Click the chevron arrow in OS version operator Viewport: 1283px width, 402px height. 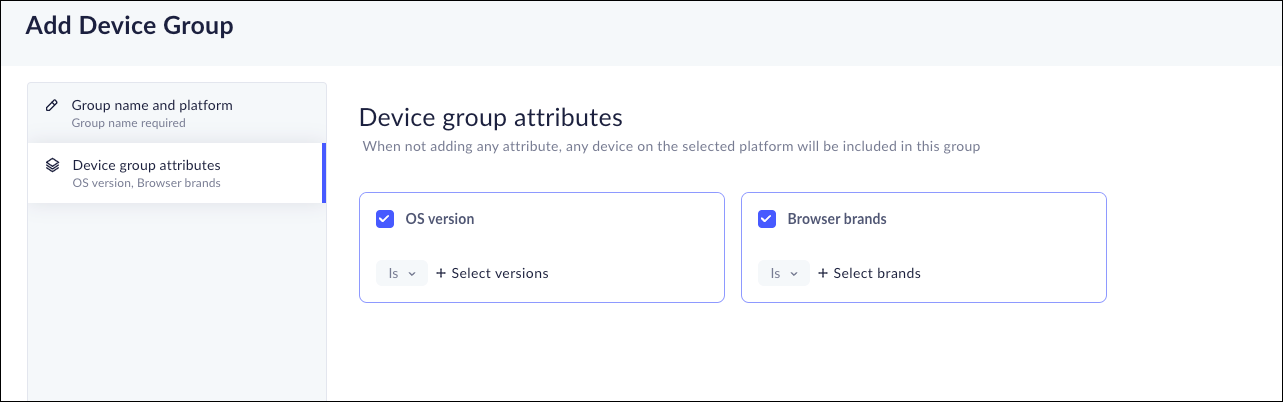[x=412, y=273]
